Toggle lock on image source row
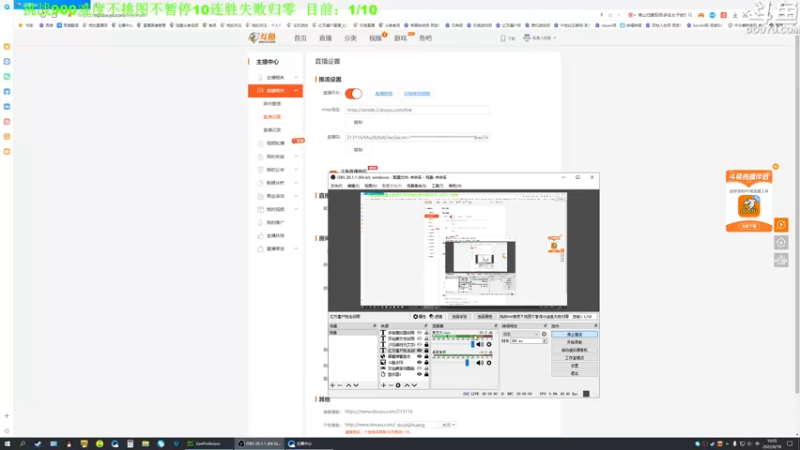 point(427,362)
